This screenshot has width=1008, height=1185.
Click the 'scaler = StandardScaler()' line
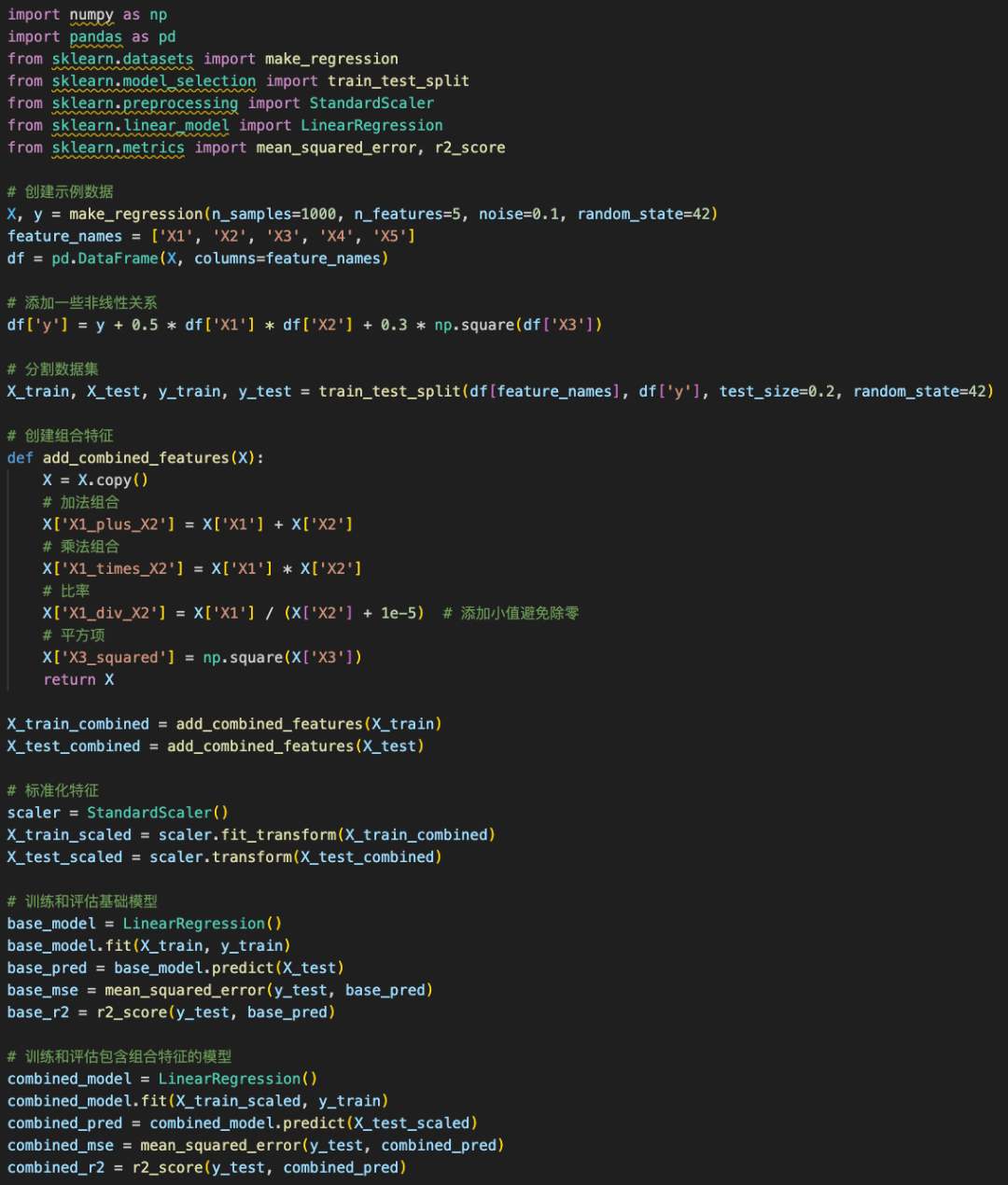tap(118, 814)
